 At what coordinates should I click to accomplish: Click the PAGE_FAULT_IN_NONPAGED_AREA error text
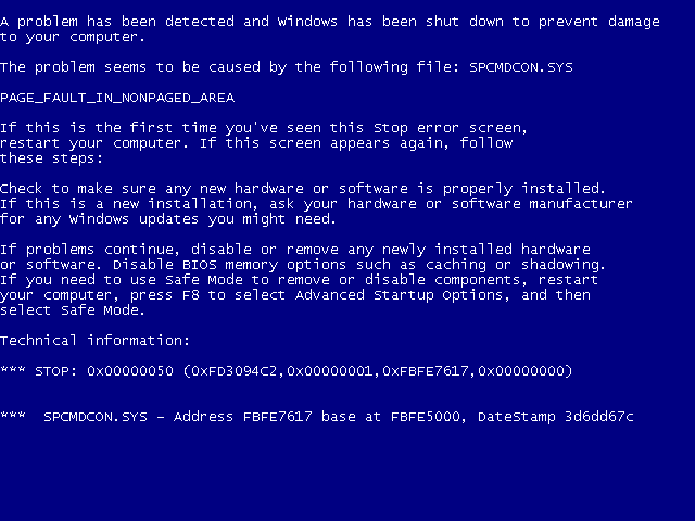click(117, 98)
